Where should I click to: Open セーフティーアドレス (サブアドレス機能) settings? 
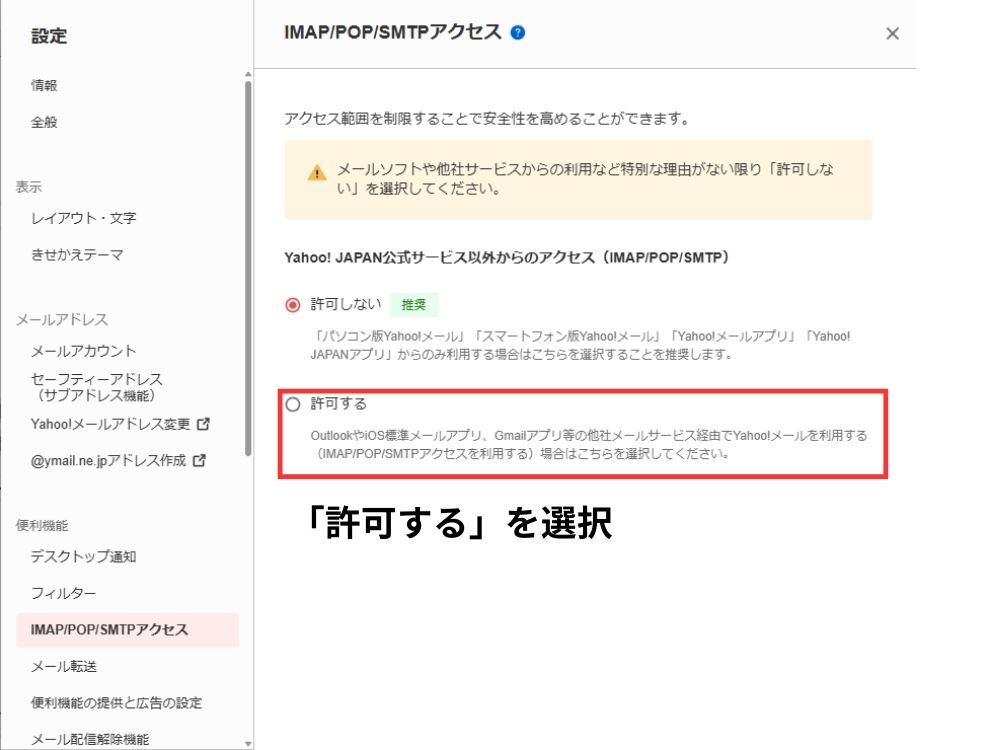click(x=96, y=387)
